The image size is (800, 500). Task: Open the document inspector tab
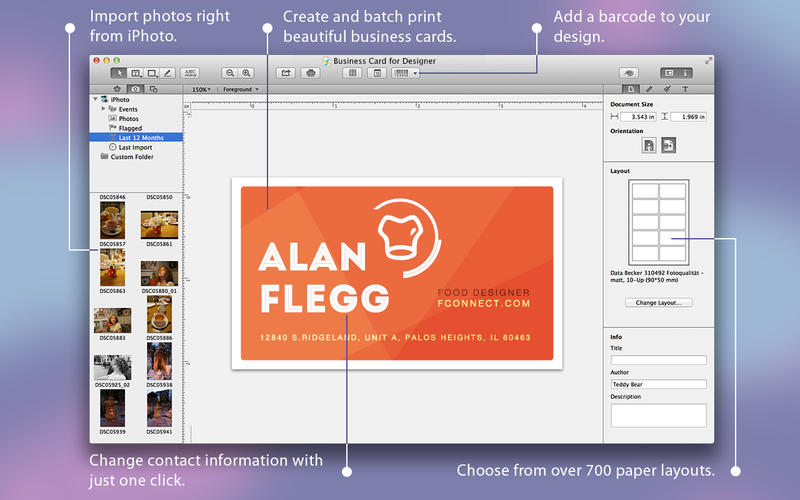click(x=631, y=89)
